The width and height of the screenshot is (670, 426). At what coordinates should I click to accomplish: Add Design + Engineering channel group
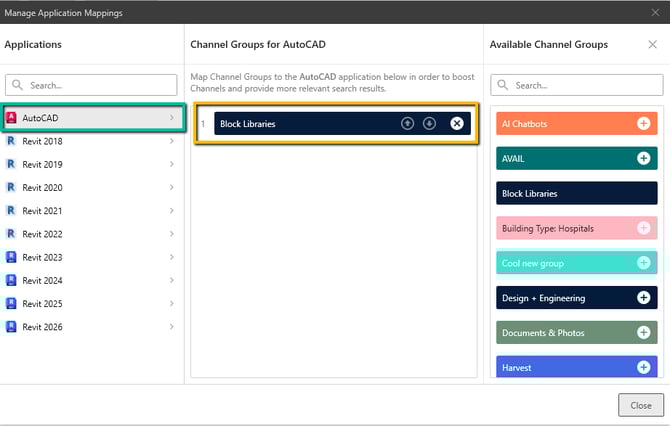point(643,298)
